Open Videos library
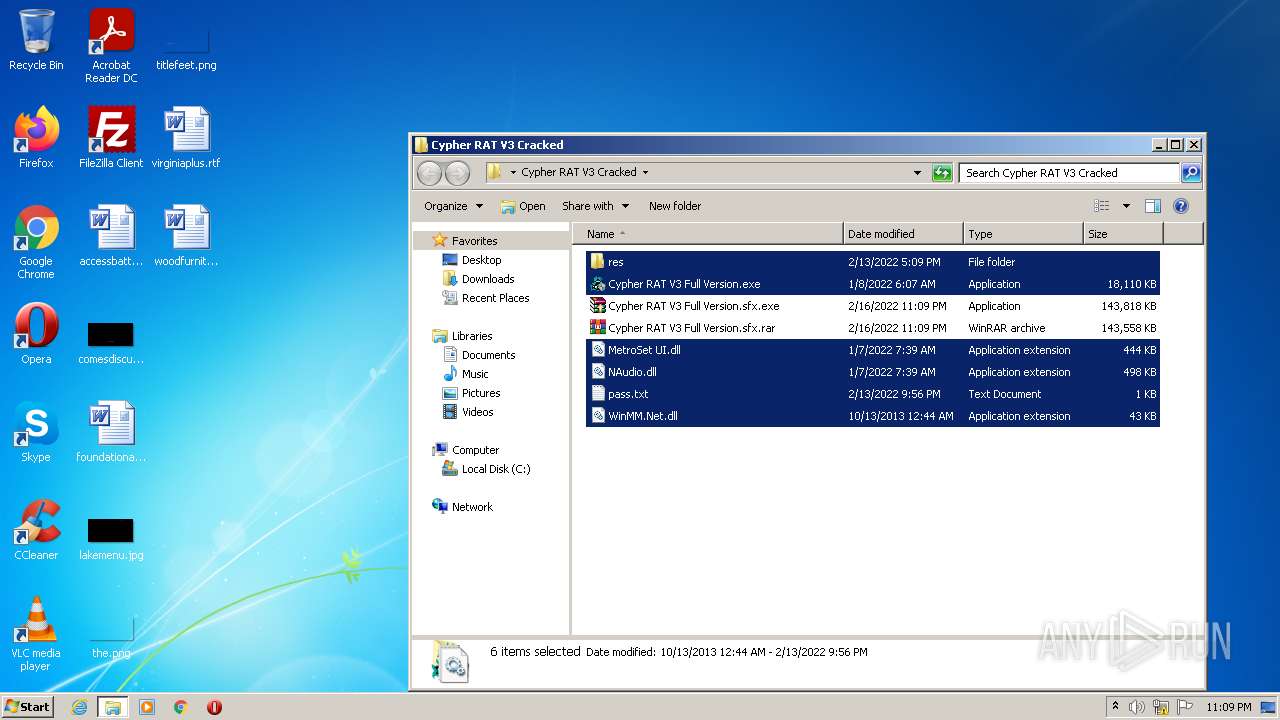This screenshot has width=1280, height=720. [x=477, y=412]
